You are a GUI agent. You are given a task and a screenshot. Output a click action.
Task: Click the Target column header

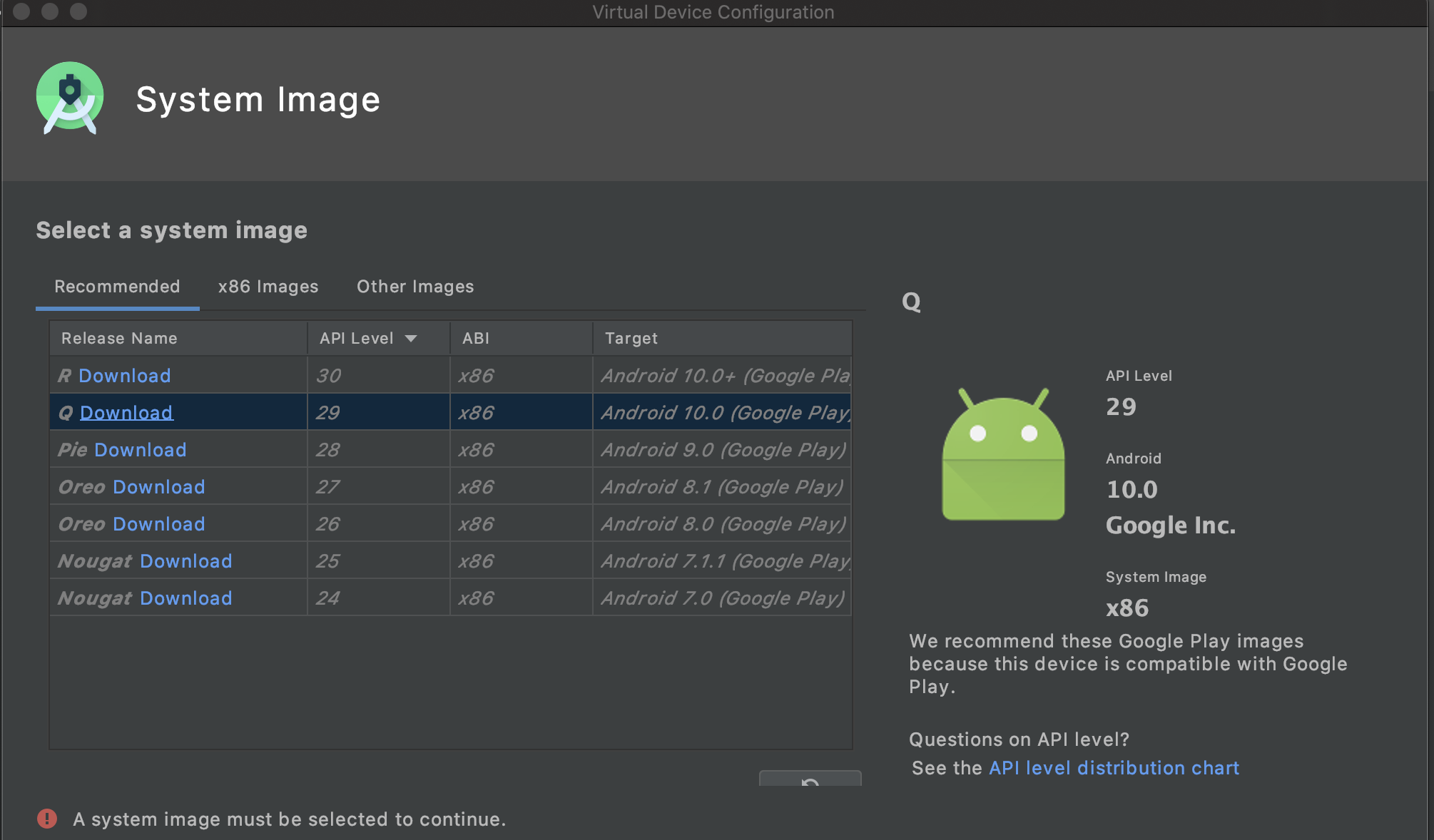(631, 338)
